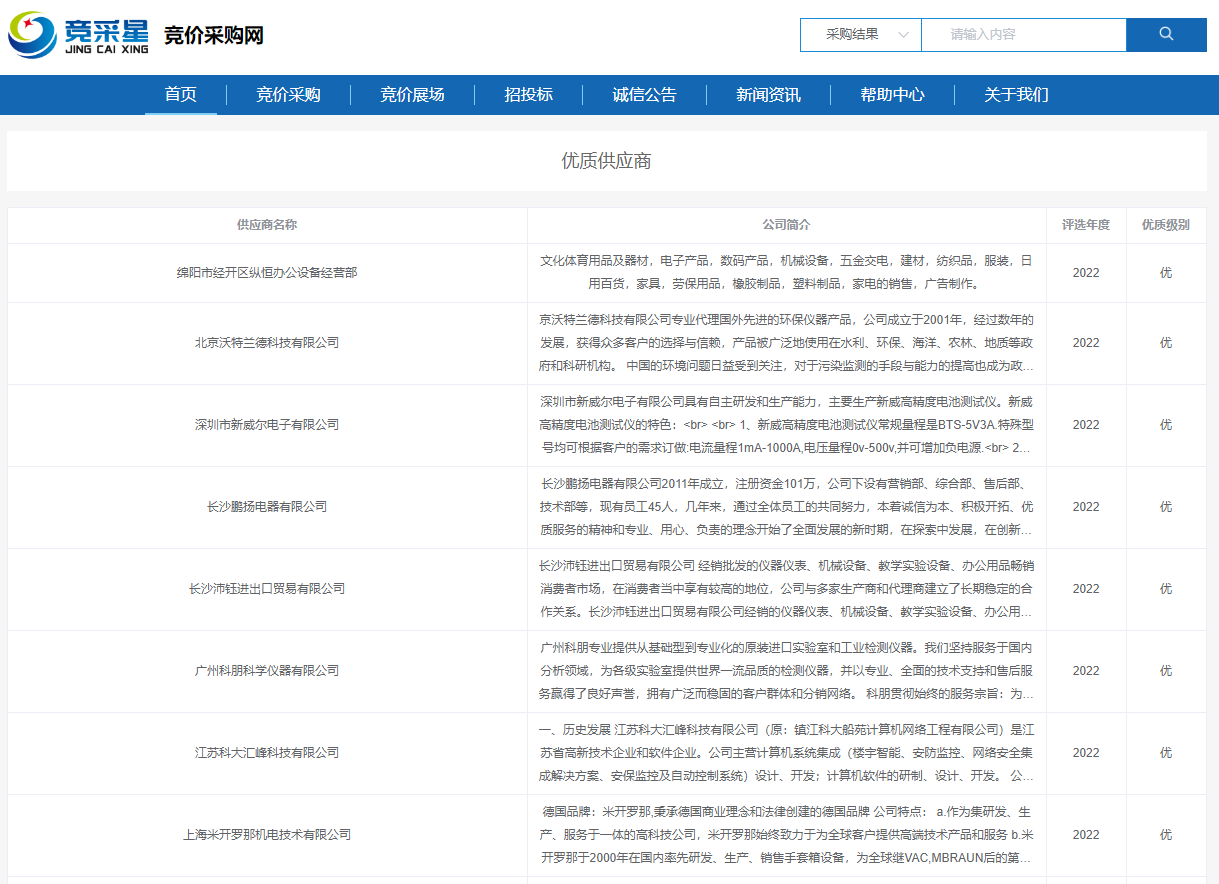Open the 采购结果 search type dropdown
Viewport: 1219px width, 884px height.
860,34
